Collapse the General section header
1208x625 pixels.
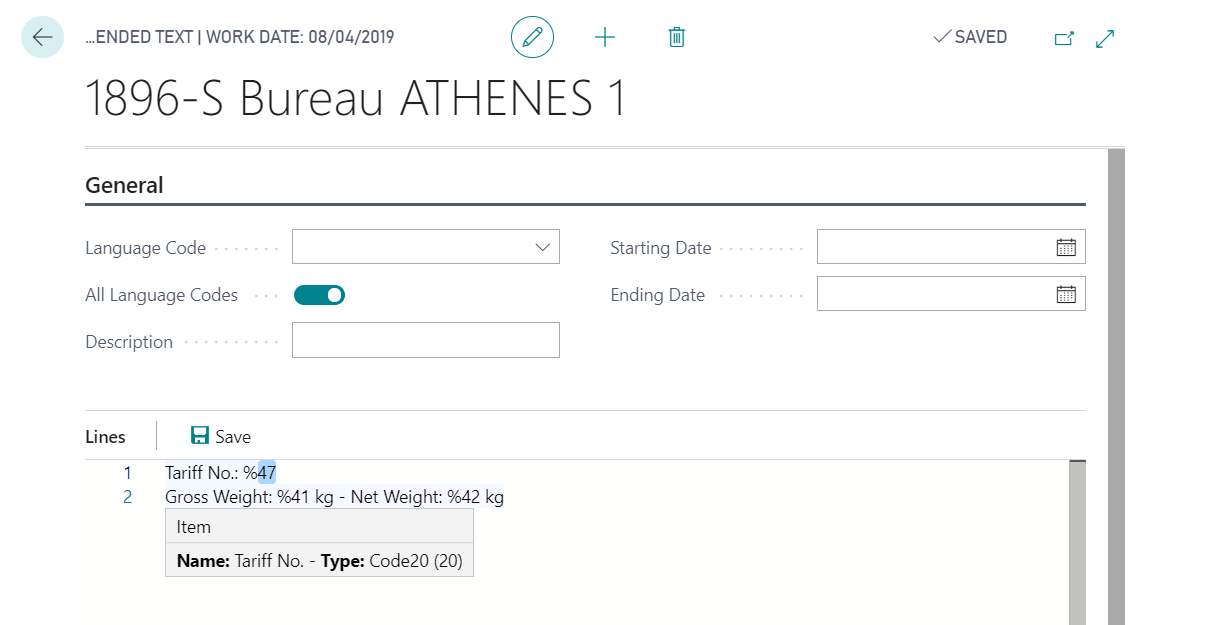(x=124, y=185)
